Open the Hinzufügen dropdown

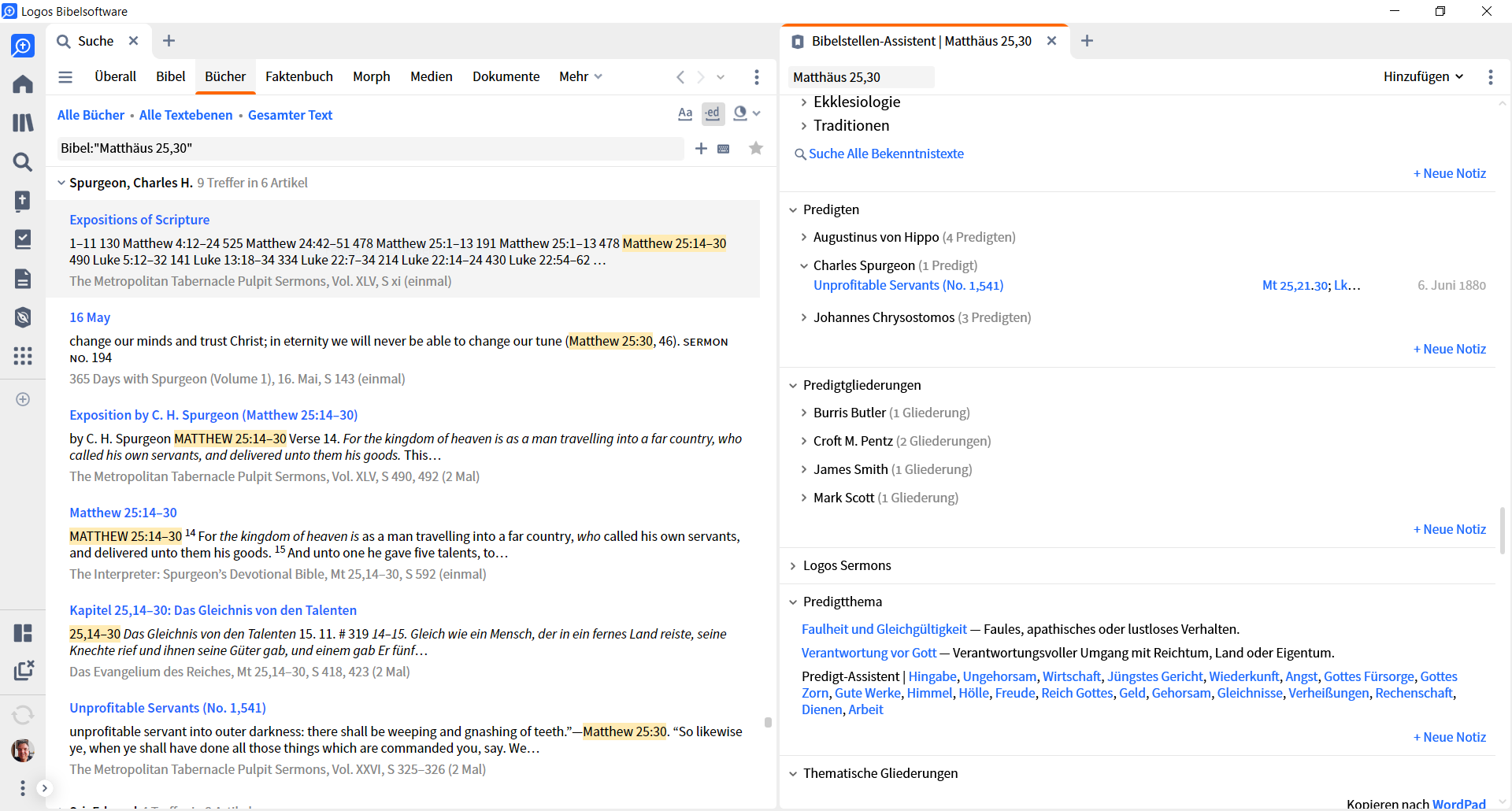(1424, 76)
